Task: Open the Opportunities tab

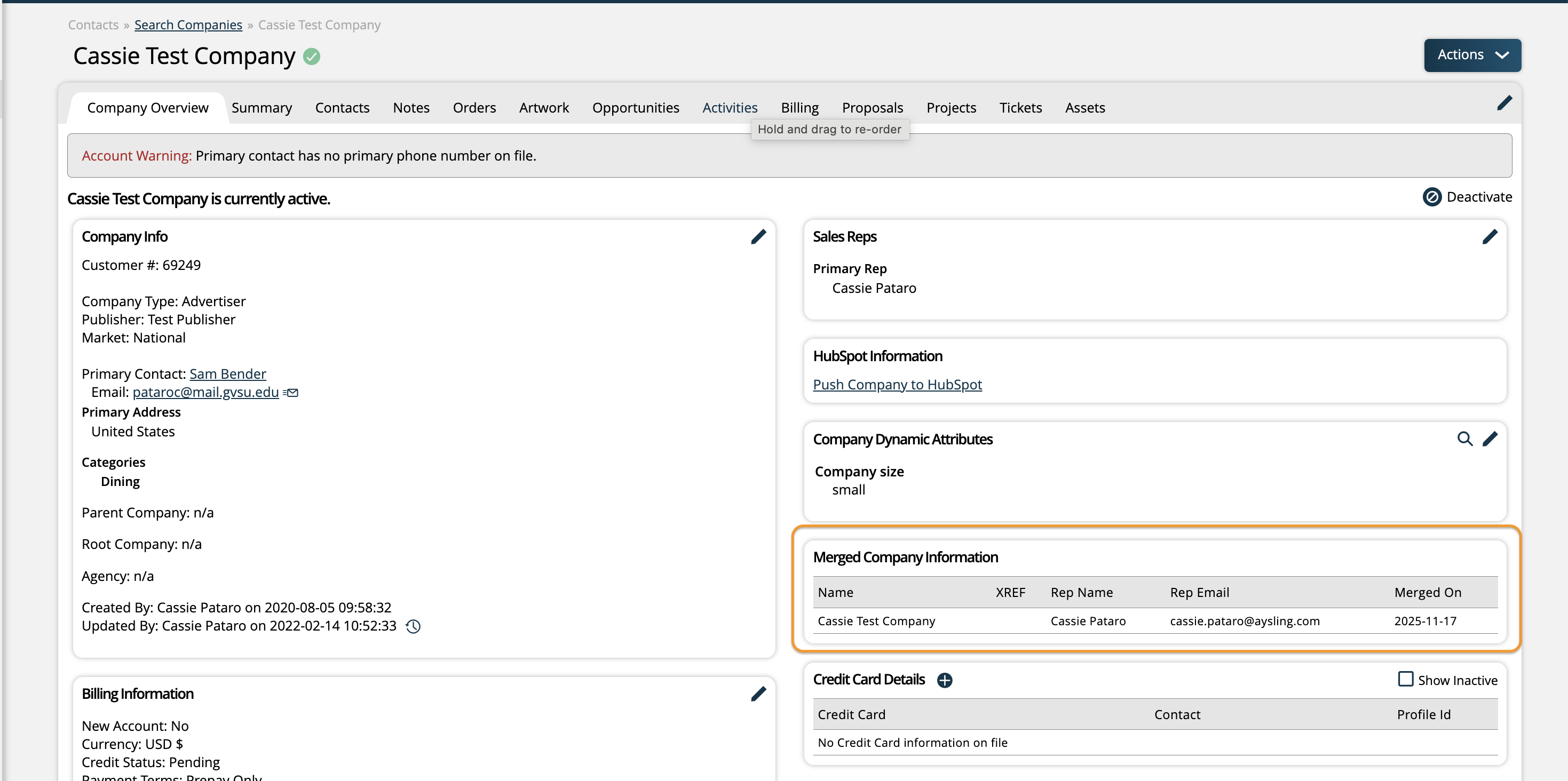Action: pyautogui.click(x=635, y=108)
